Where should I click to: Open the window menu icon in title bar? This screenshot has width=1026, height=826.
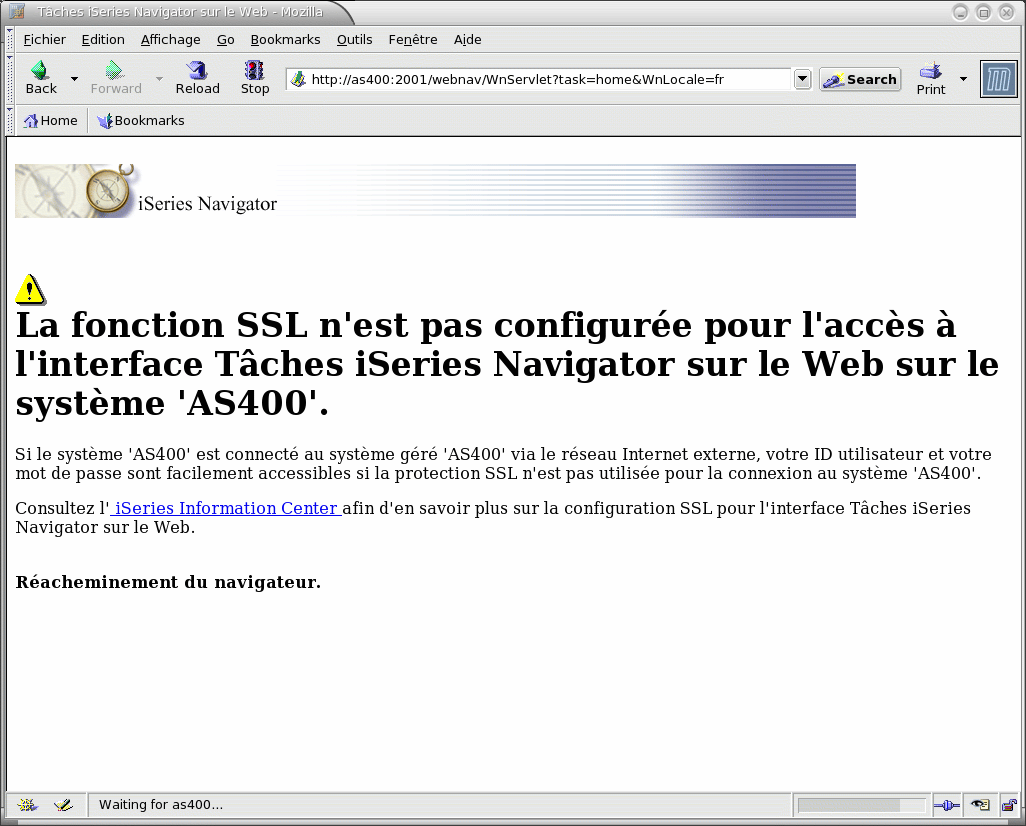coord(17,11)
